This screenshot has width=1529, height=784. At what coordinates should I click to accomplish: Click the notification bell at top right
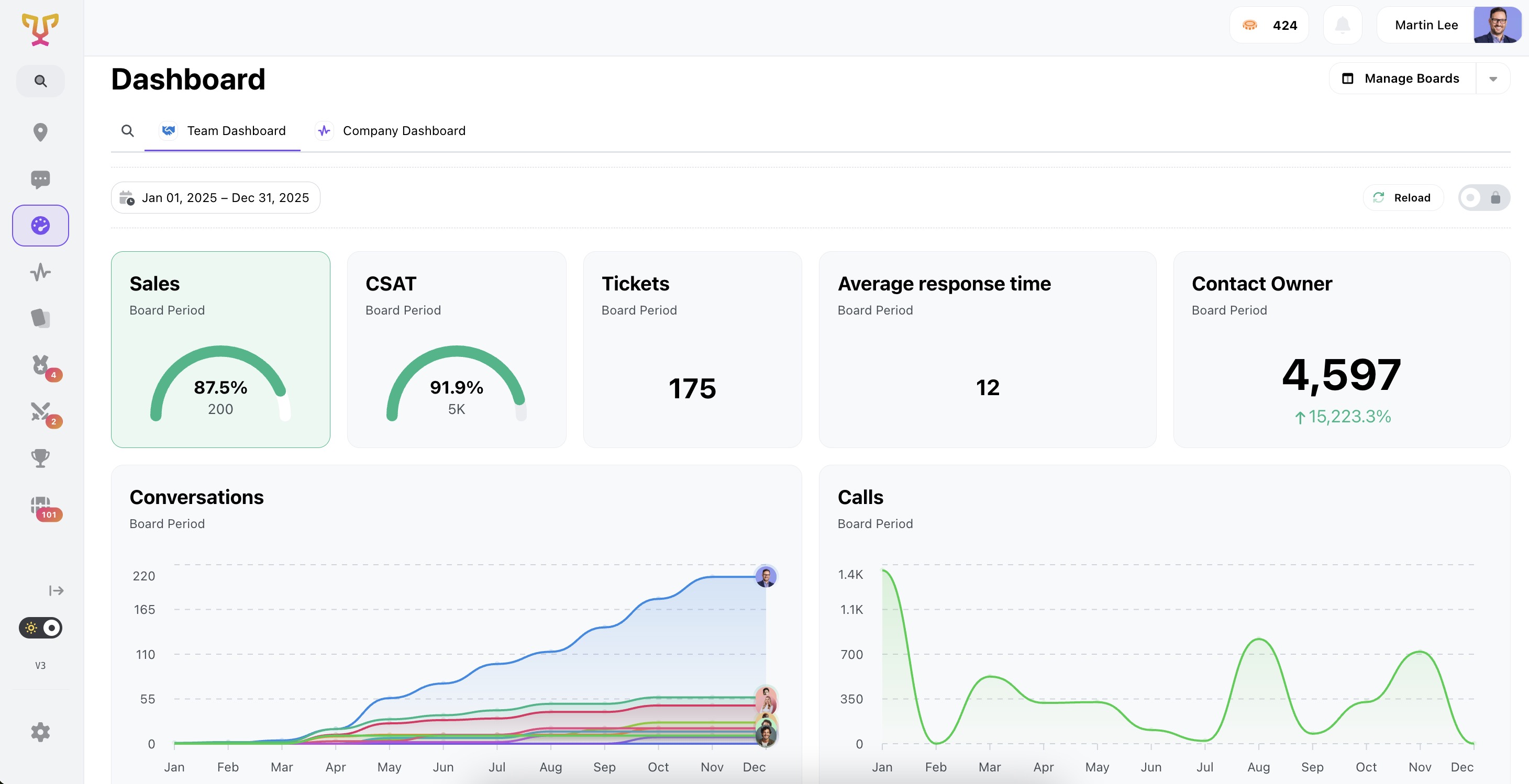tap(1343, 25)
